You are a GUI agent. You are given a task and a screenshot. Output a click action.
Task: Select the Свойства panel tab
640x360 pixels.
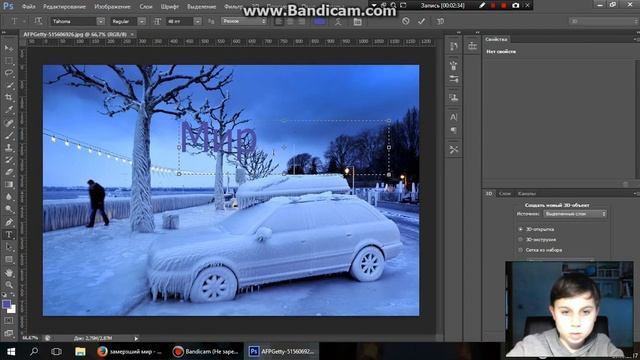pyautogui.click(x=496, y=39)
